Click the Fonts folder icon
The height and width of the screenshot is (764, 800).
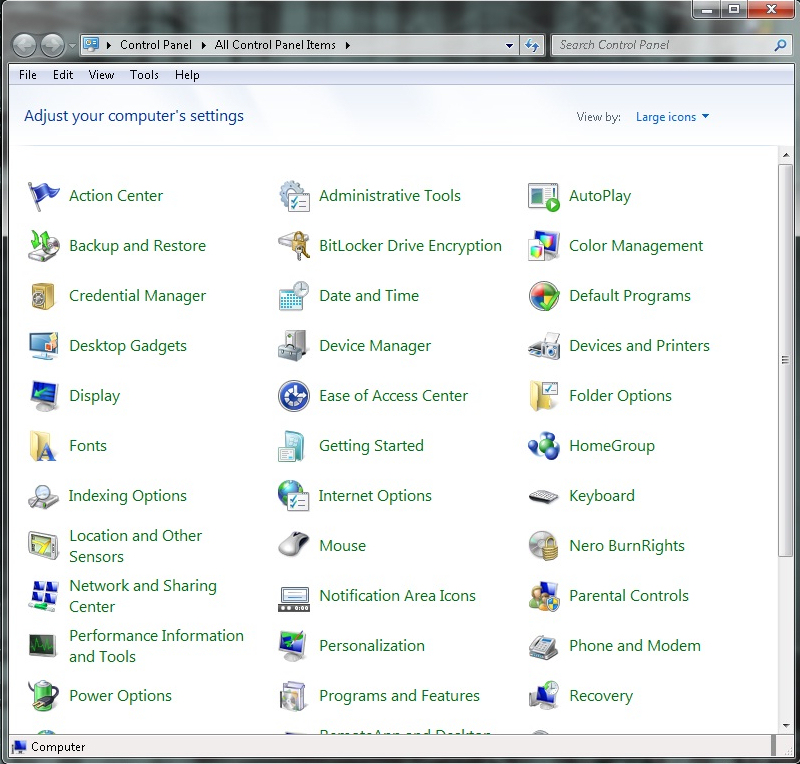pyautogui.click(x=42, y=446)
